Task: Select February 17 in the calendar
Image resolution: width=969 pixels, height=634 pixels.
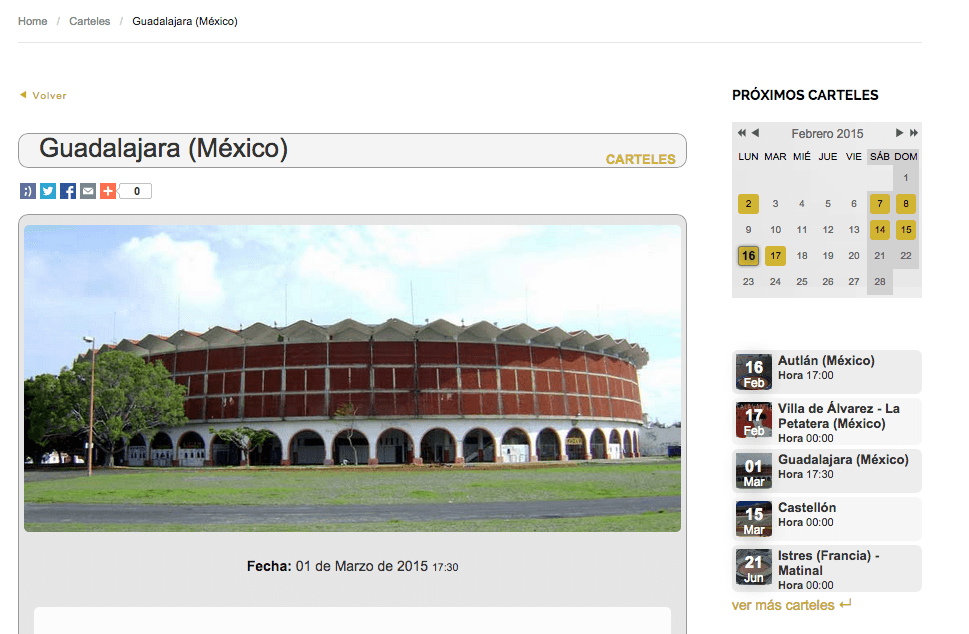Action: click(x=775, y=256)
